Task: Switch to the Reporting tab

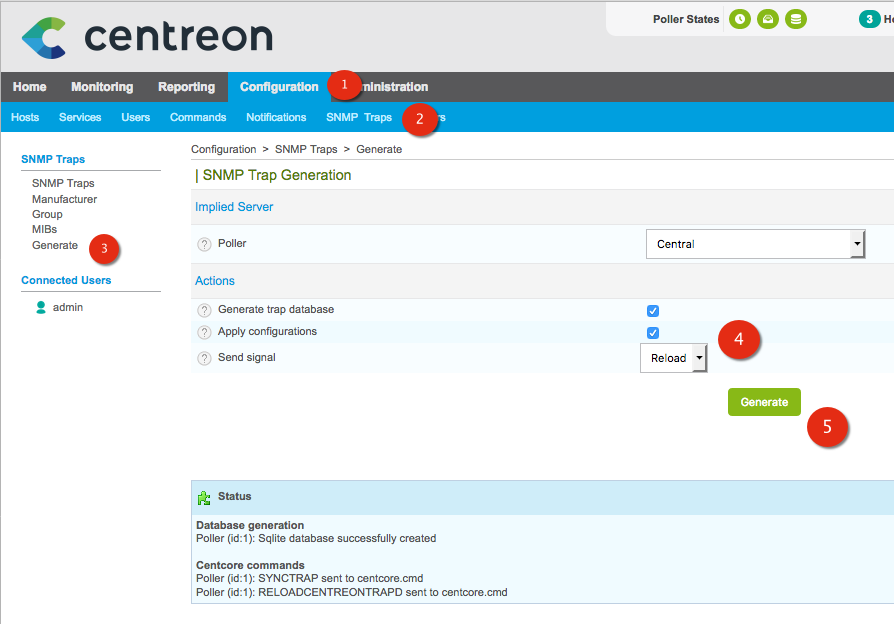Action: point(186,87)
